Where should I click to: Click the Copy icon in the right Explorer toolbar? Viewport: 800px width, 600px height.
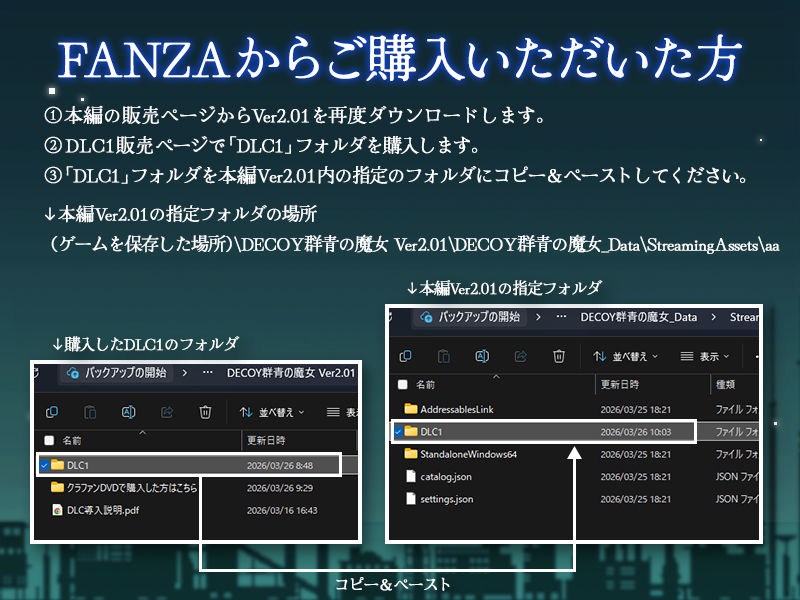[406, 356]
